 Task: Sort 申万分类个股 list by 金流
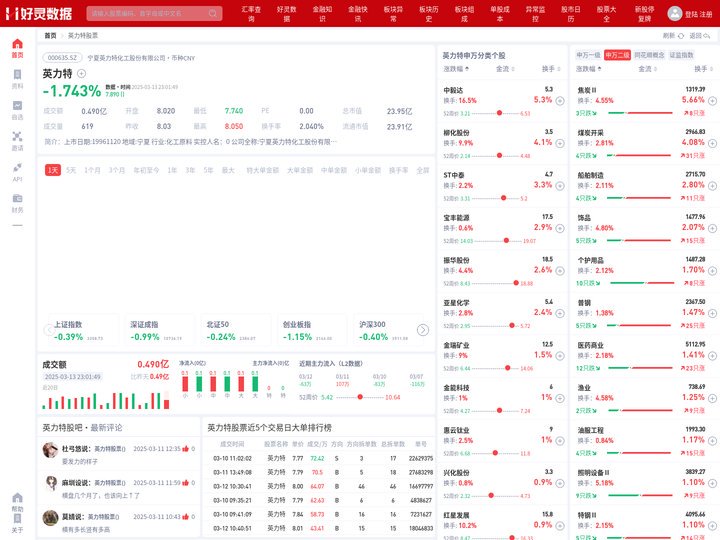pyautogui.click(x=505, y=69)
